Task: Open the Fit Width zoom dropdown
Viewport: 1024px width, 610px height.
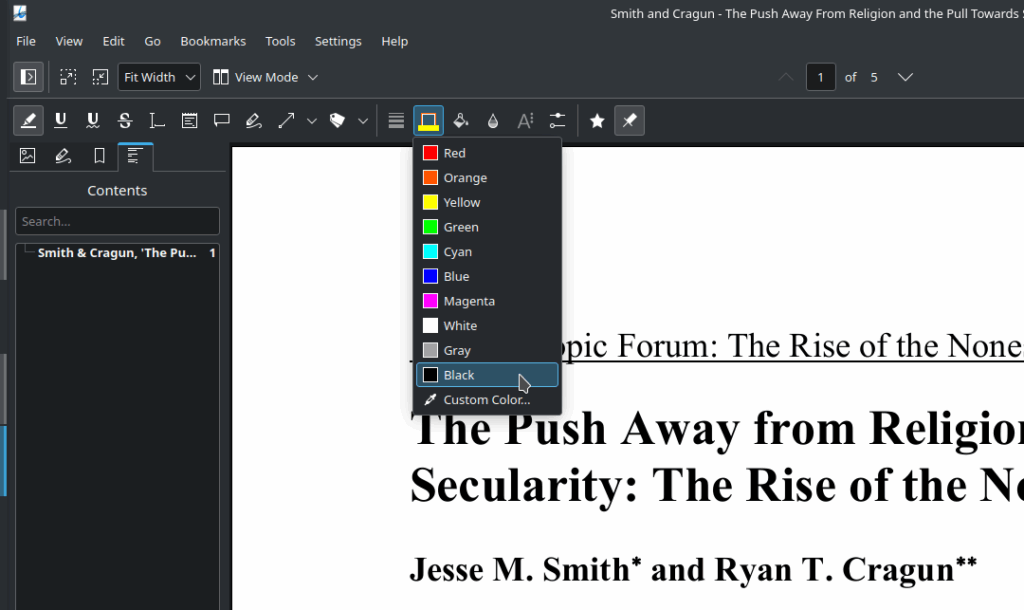Action: pos(159,77)
